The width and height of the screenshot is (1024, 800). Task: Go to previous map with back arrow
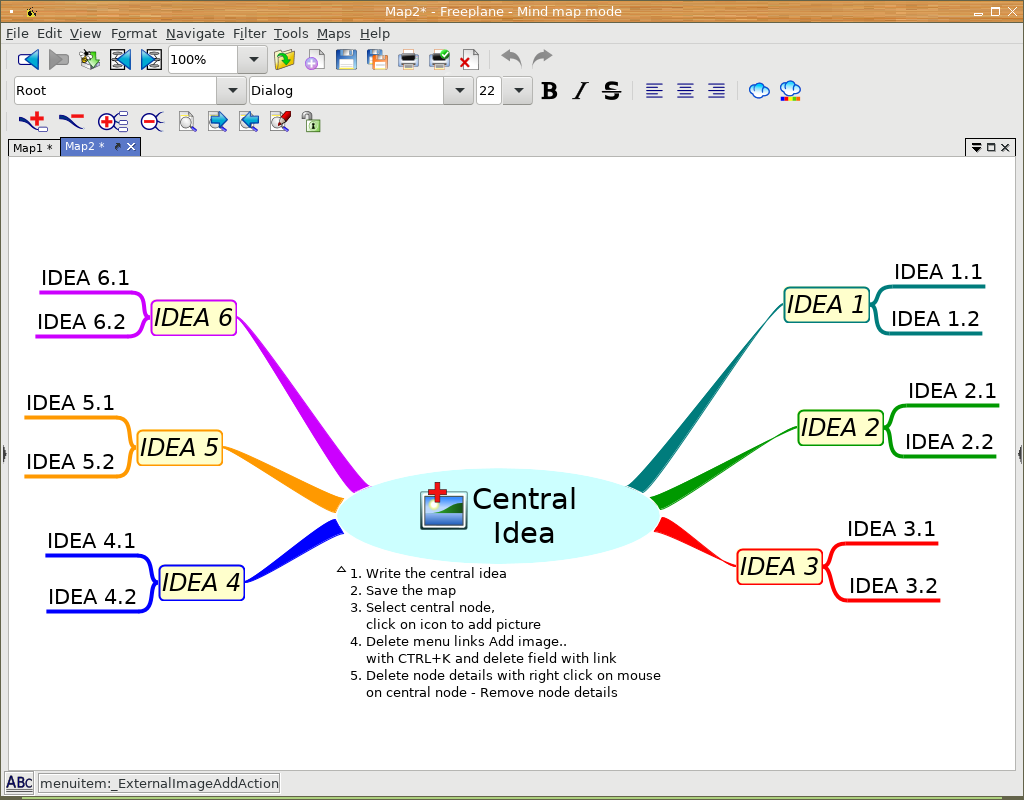point(28,59)
